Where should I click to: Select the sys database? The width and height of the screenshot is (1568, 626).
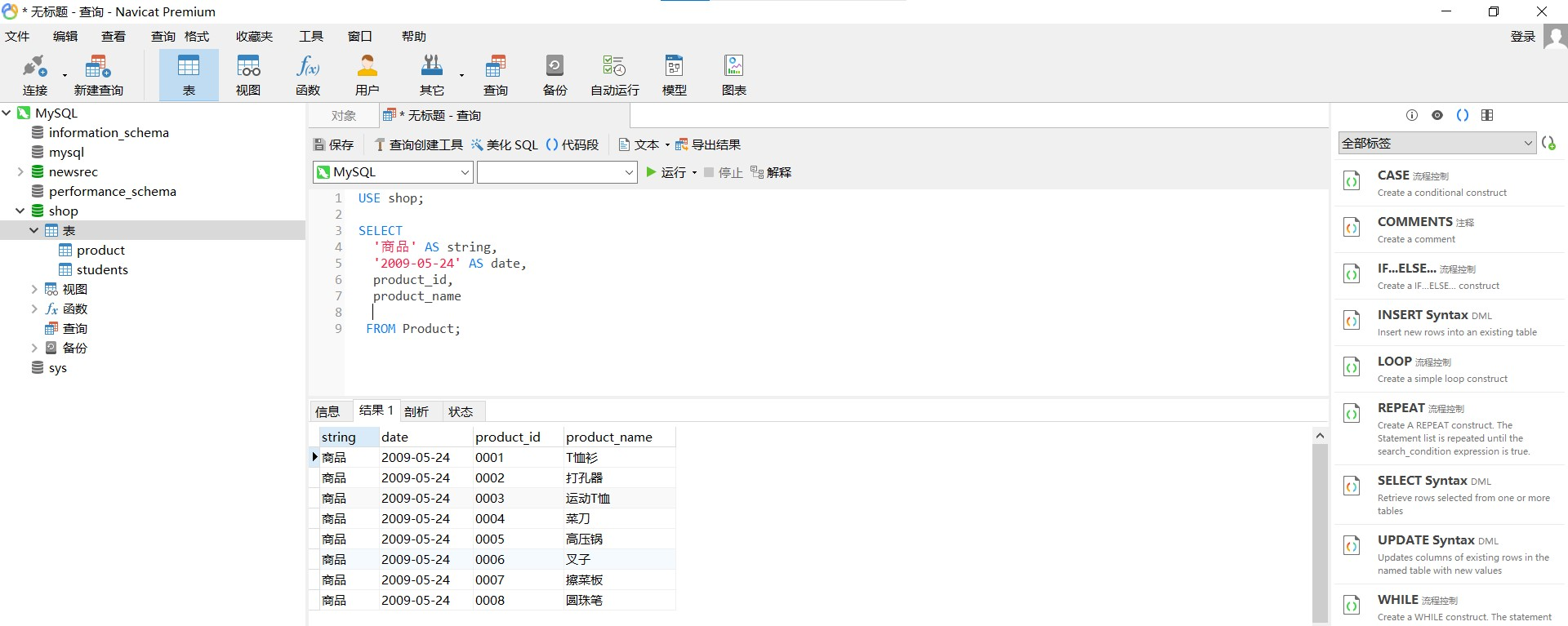tap(57, 367)
